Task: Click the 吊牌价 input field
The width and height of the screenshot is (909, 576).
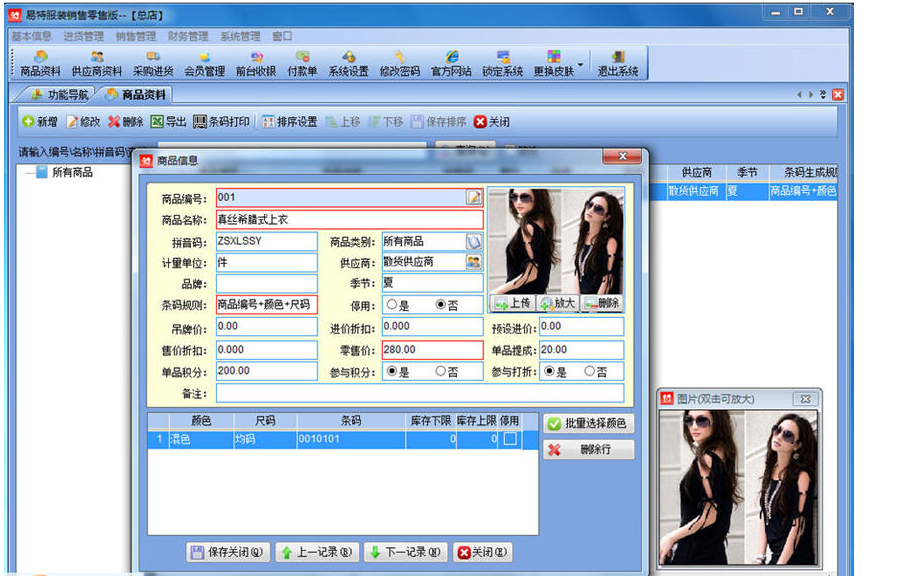Action: click(x=267, y=326)
